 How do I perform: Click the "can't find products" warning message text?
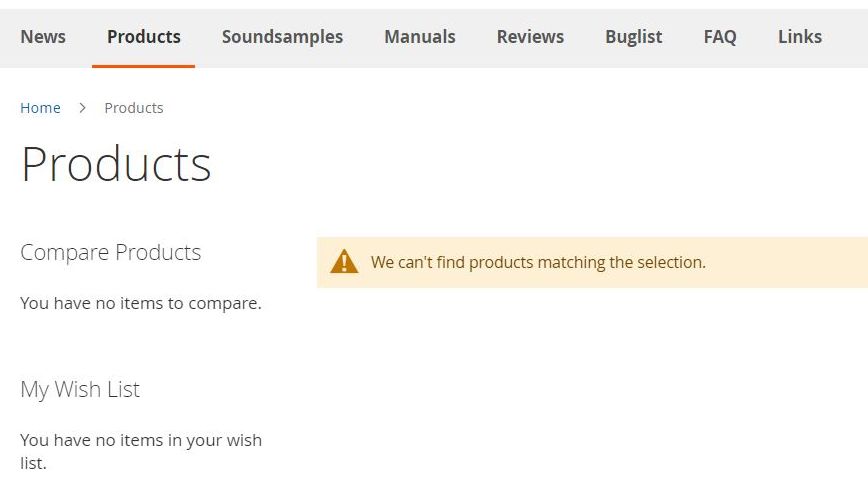(x=538, y=263)
